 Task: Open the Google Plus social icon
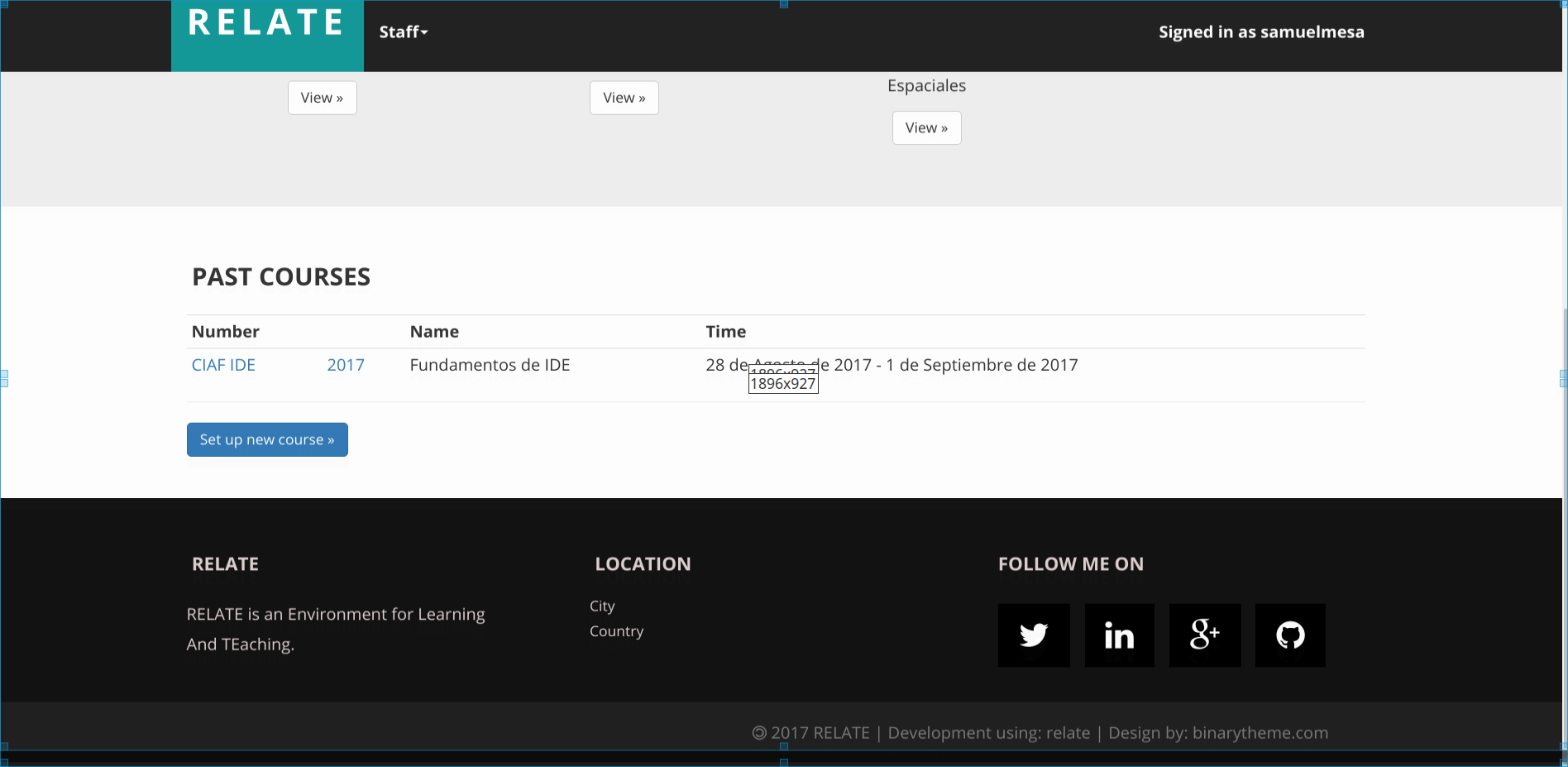point(1205,635)
